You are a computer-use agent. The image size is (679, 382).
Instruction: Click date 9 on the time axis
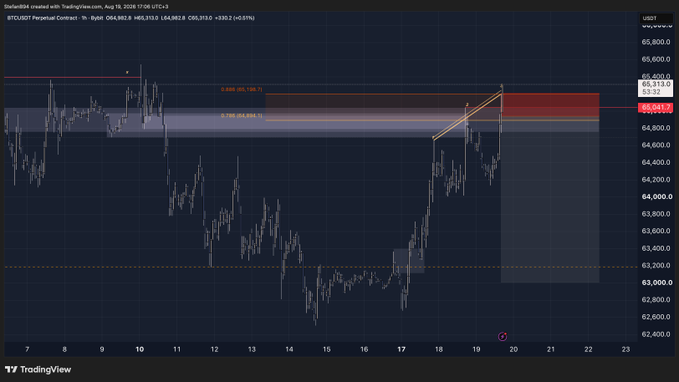click(102, 349)
